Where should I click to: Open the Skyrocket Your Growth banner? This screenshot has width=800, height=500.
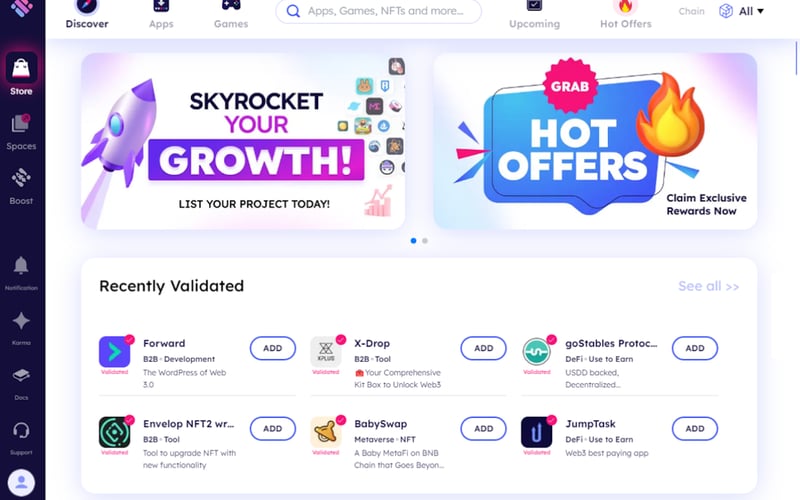coord(243,141)
